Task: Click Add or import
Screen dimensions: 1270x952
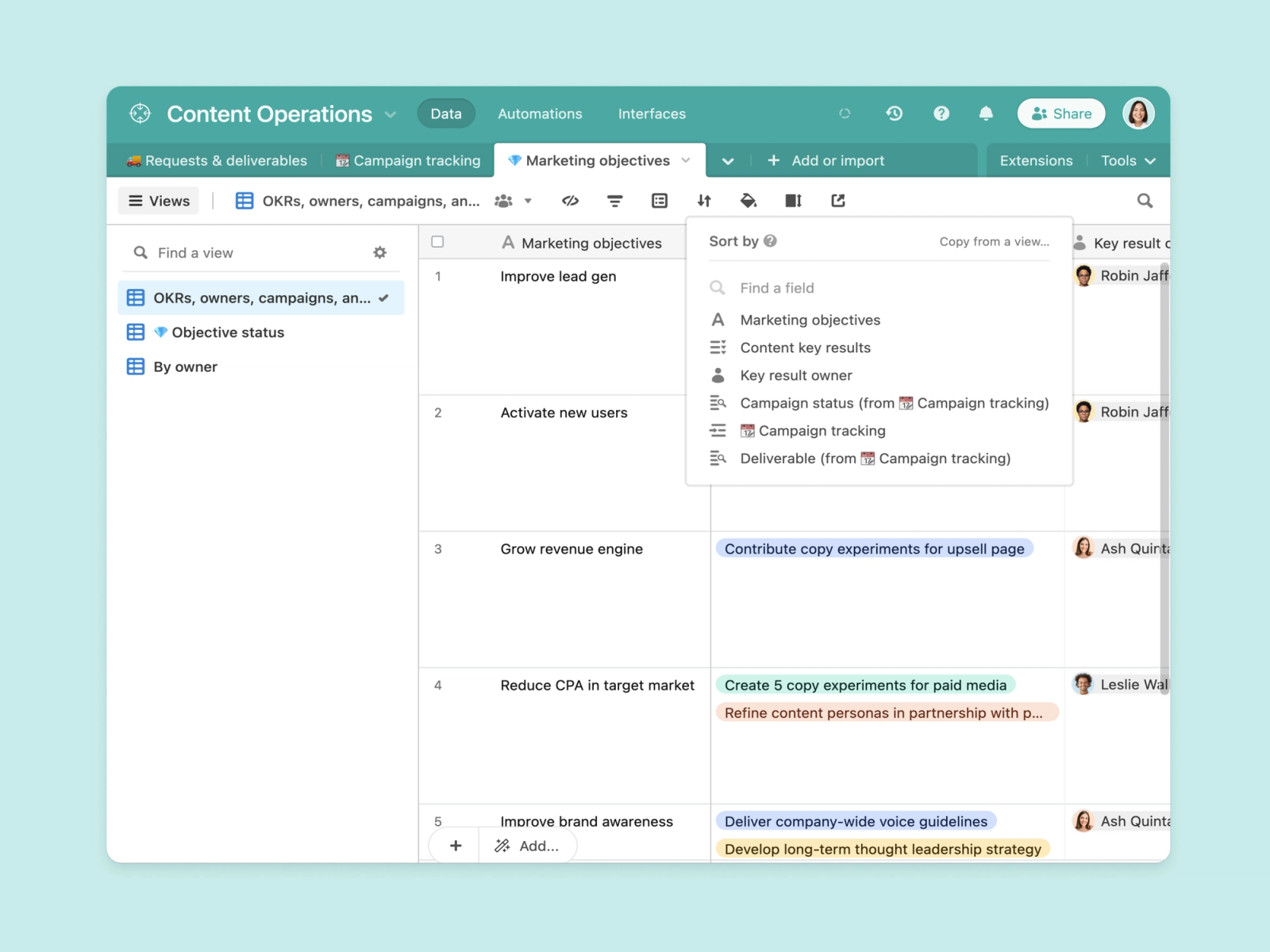Action: [825, 160]
